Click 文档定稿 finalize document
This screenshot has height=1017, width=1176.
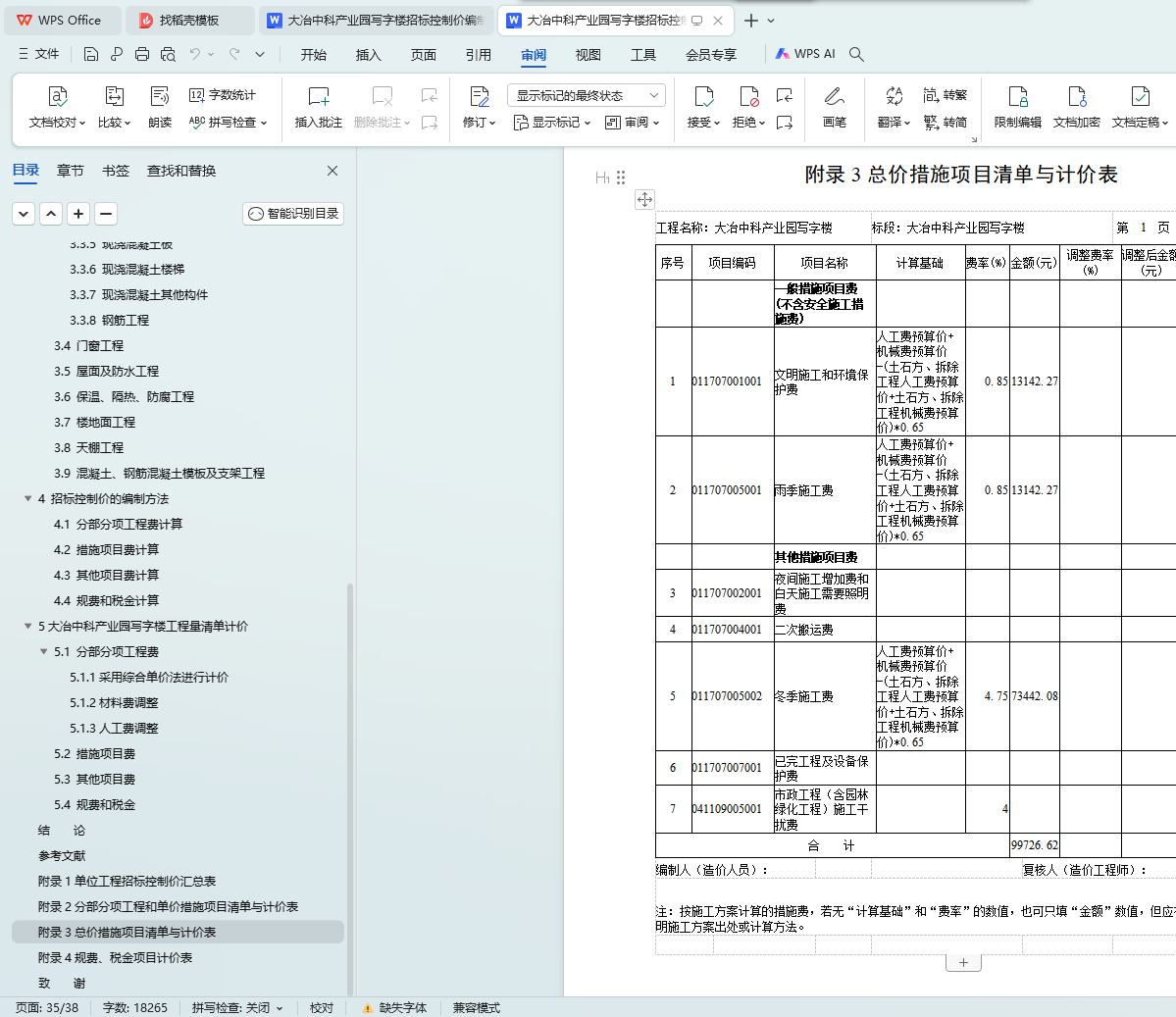pos(1140,107)
